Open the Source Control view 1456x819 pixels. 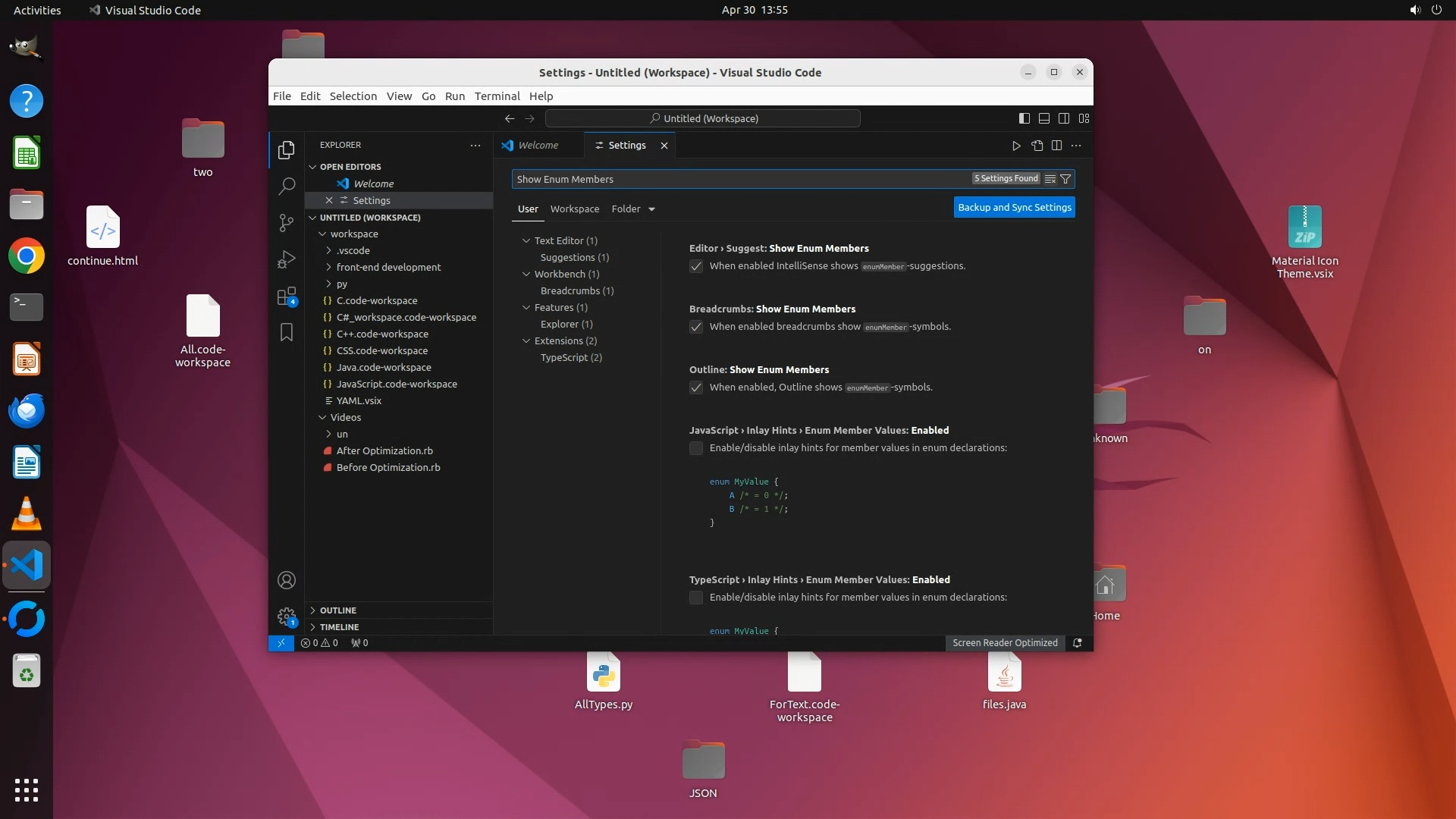click(x=287, y=222)
